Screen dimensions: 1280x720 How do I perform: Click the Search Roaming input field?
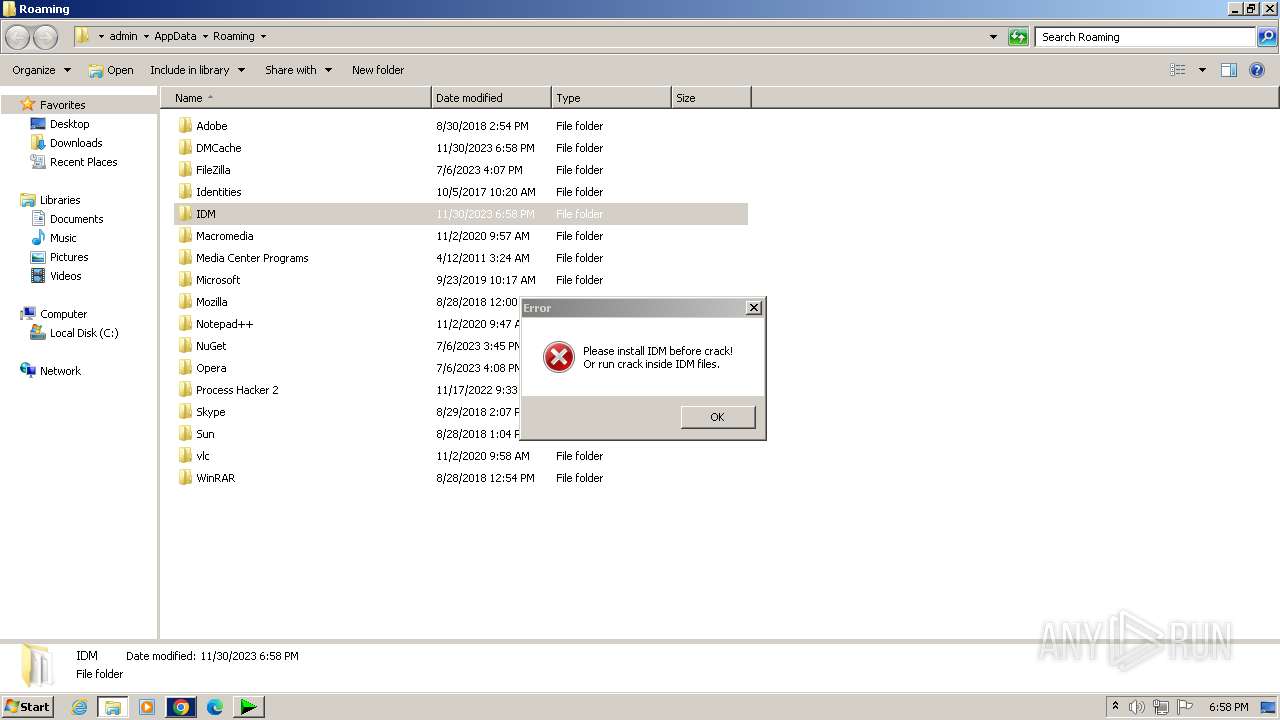1145,37
